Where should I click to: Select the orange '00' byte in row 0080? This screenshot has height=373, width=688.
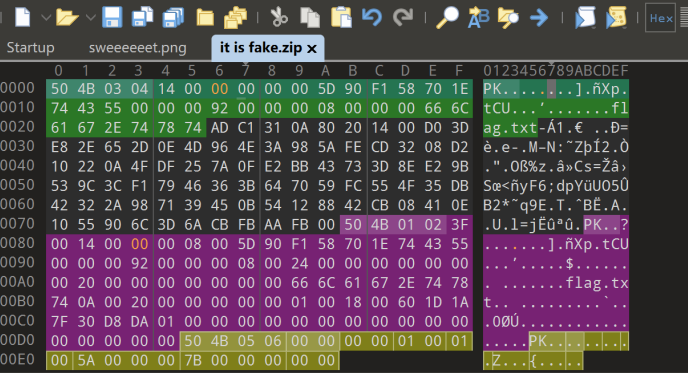(x=139, y=244)
